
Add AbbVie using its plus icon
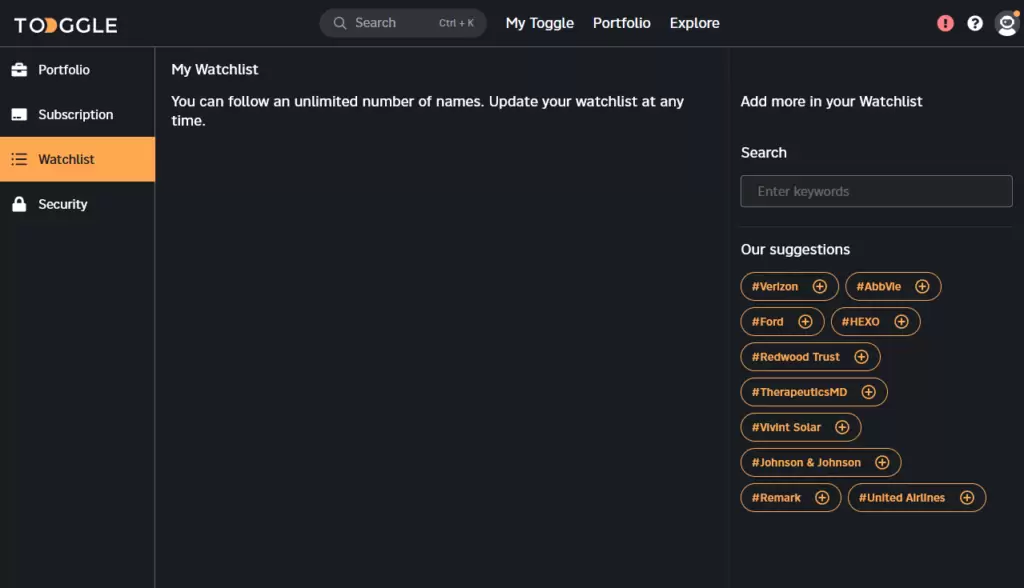click(922, 286)
